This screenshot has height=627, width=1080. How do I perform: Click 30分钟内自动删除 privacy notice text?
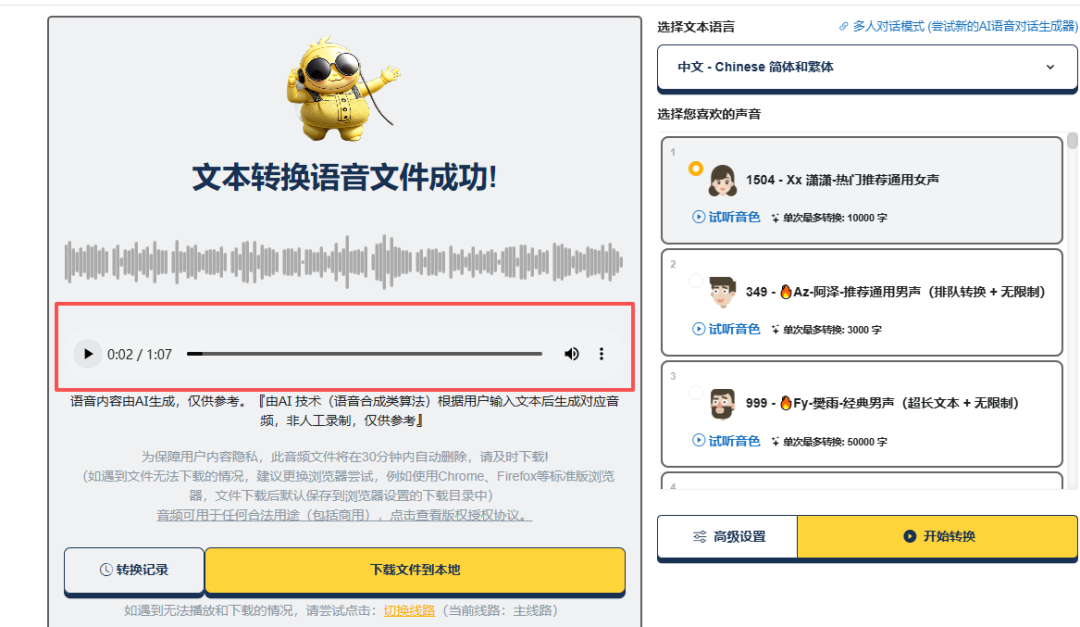coord(344,457)
